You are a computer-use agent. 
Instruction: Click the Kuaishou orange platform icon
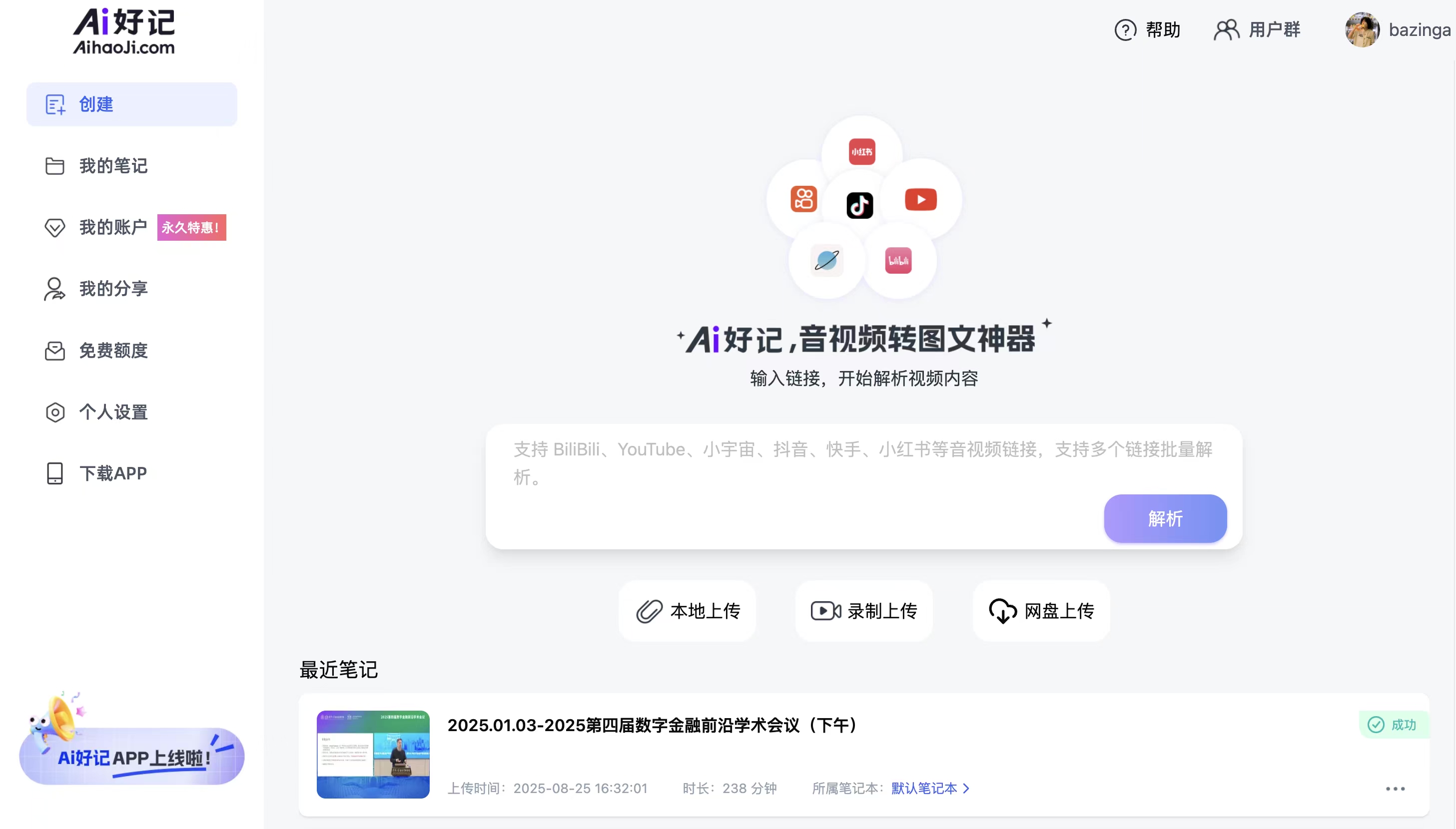(x=804, y=199)
